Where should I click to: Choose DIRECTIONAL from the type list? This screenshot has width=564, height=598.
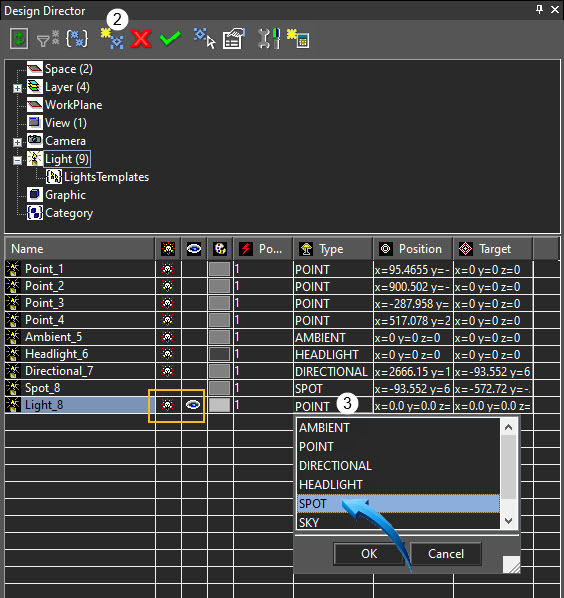coord(398,466)
